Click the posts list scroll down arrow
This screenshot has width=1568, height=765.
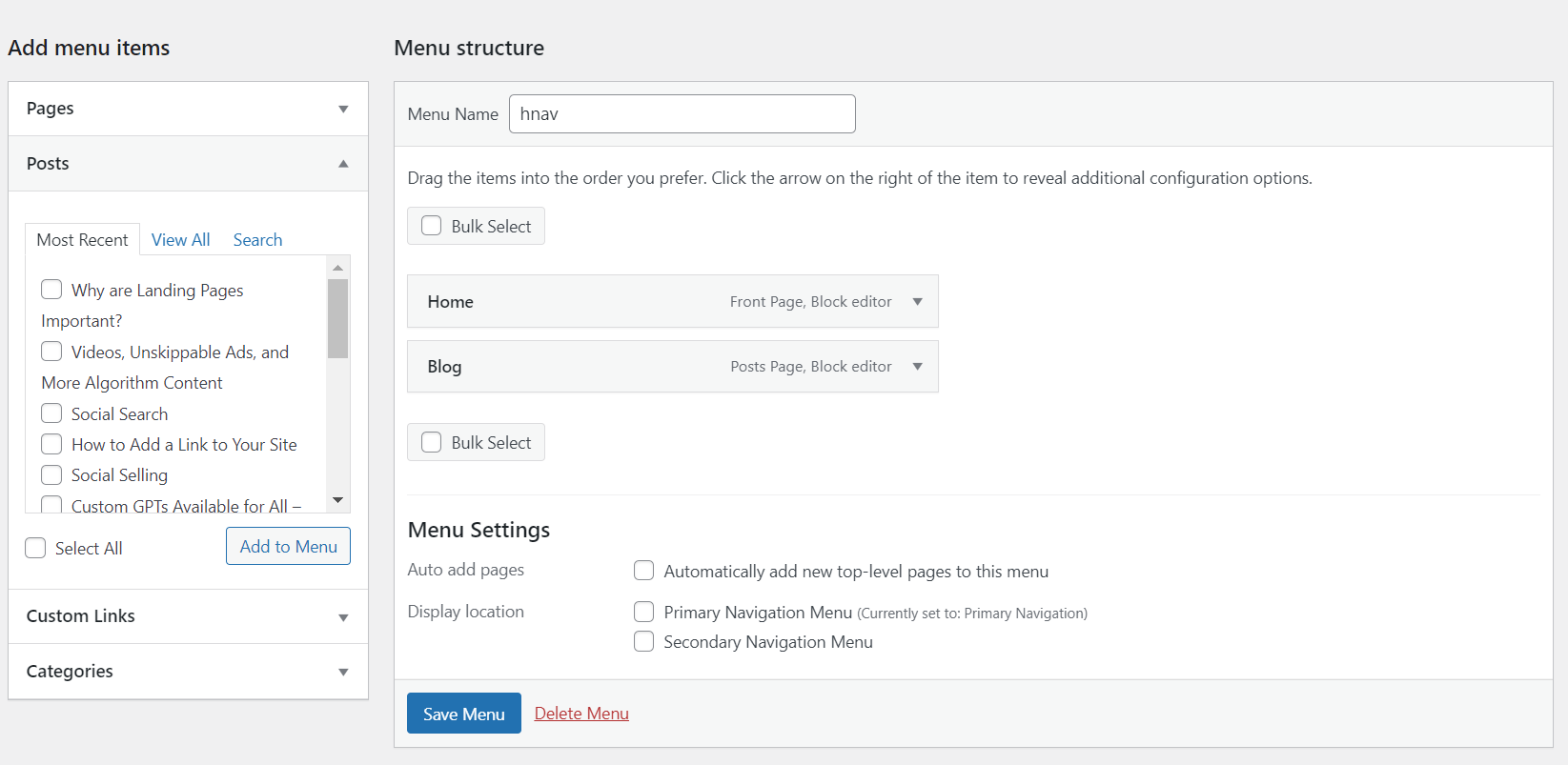tap(337, 500)
